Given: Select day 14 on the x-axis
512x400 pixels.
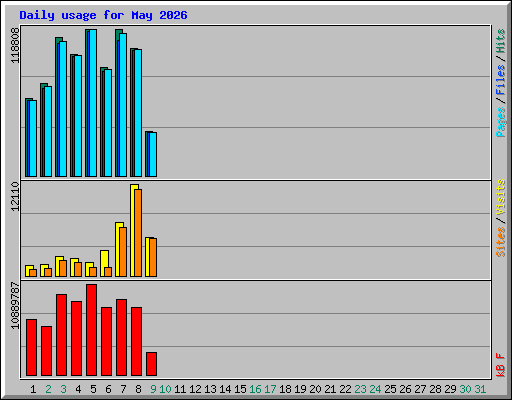Looking at the screenshot, I should coord(225,389).
